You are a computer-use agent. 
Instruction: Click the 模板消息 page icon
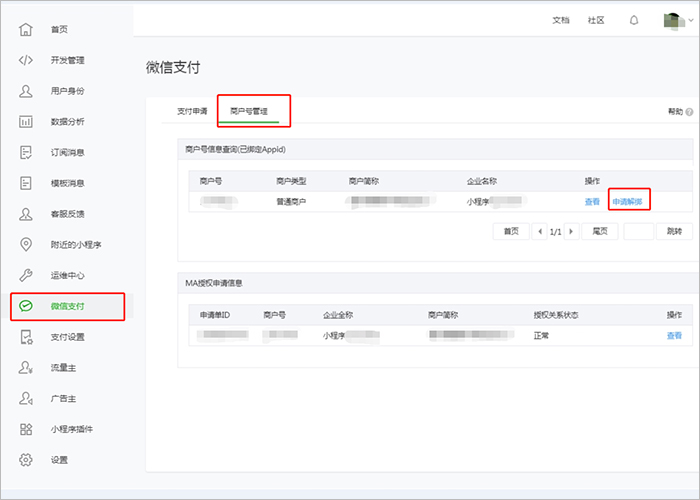pos(26,183)
